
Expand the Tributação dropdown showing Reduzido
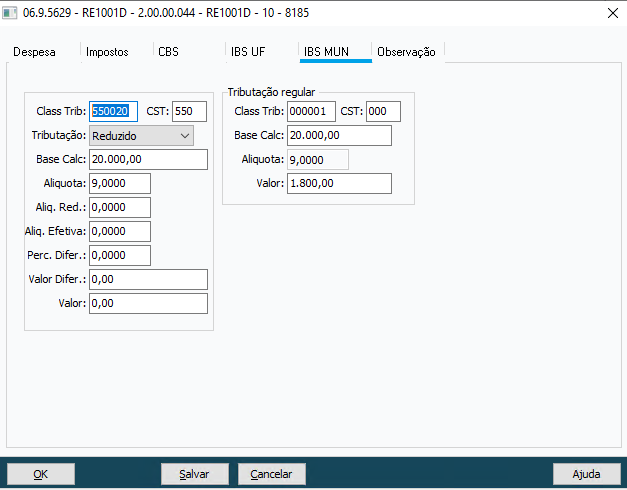[x=141, y=136]
